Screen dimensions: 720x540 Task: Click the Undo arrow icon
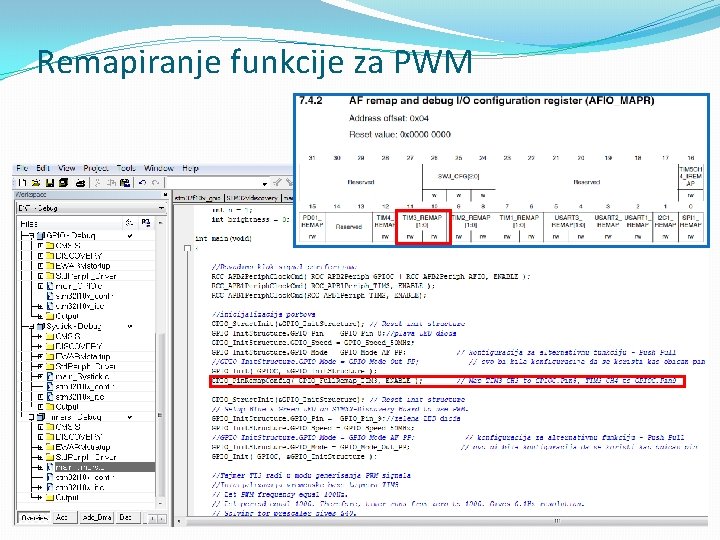[x=142, y=183]
